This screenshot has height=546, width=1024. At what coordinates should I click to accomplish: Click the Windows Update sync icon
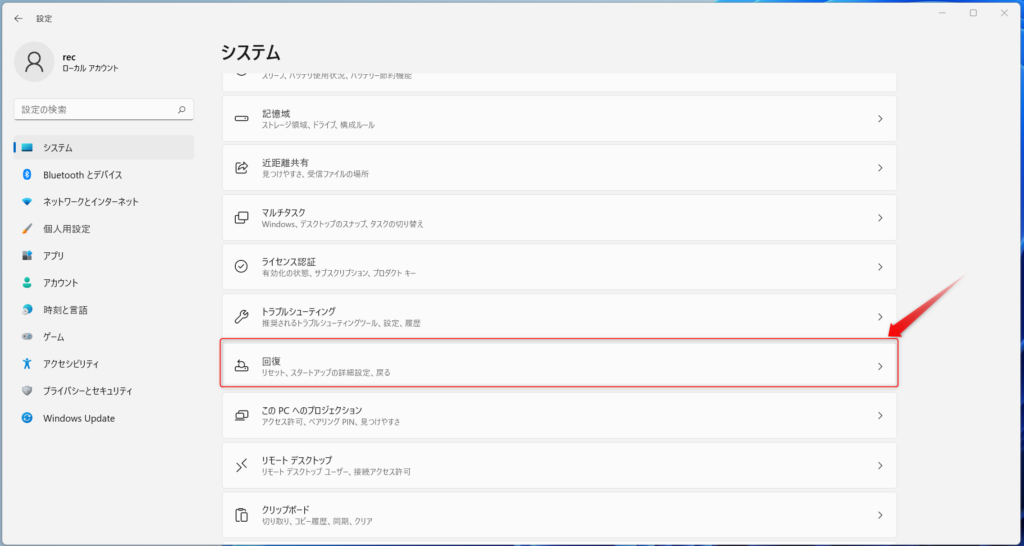point(27,418)
